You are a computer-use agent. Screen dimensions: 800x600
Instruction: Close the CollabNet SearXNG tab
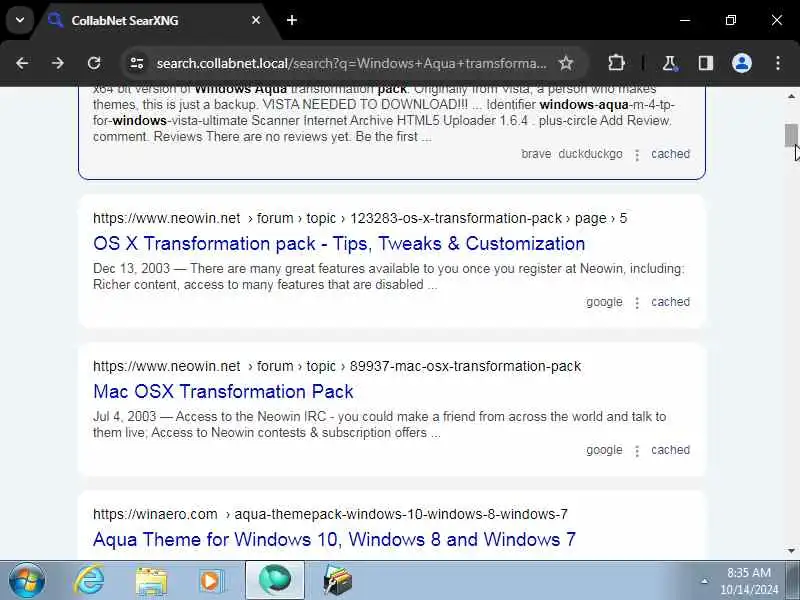(256, 20)
